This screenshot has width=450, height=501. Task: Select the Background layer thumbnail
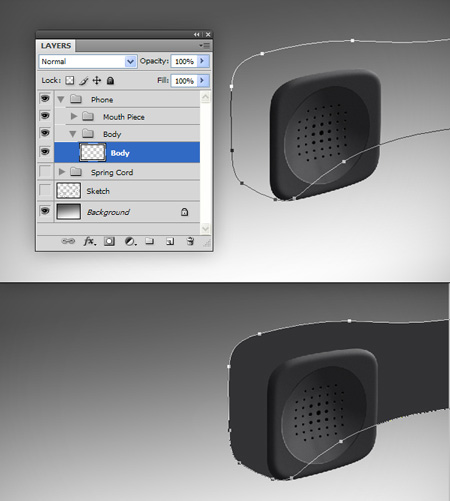point(69,212)
